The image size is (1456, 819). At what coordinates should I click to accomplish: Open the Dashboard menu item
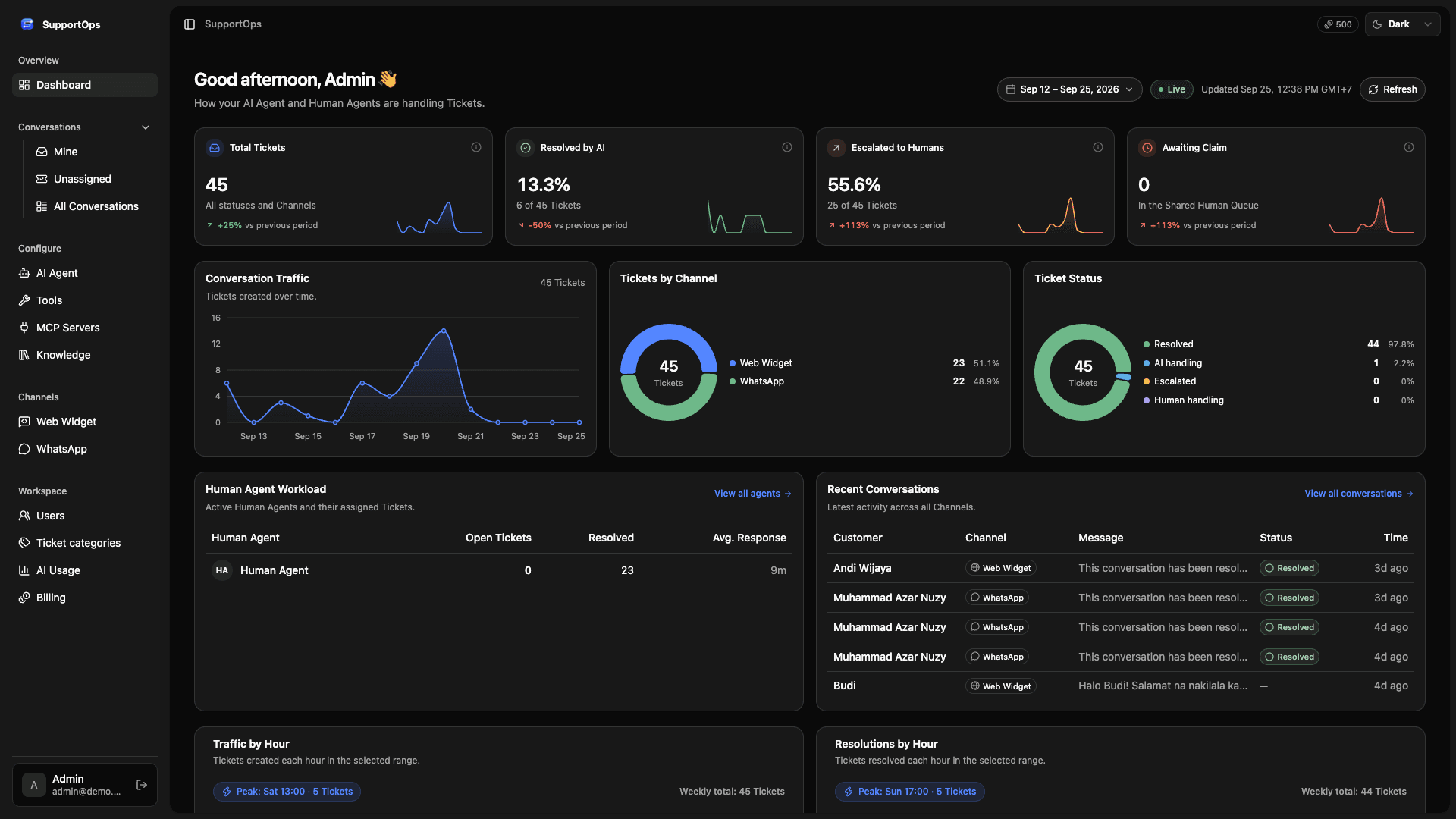click(x=85, y=85)
